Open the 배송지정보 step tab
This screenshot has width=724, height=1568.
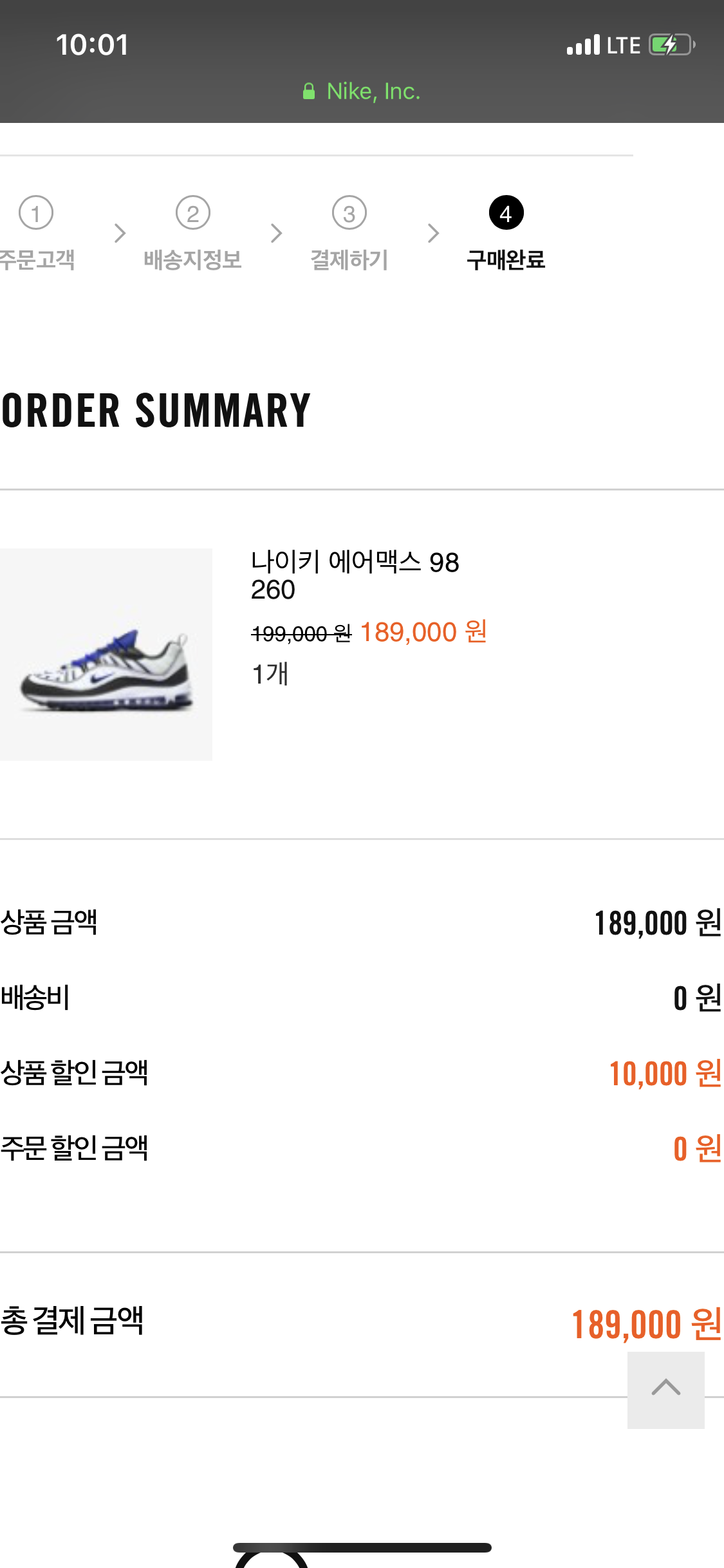(193, 260)
